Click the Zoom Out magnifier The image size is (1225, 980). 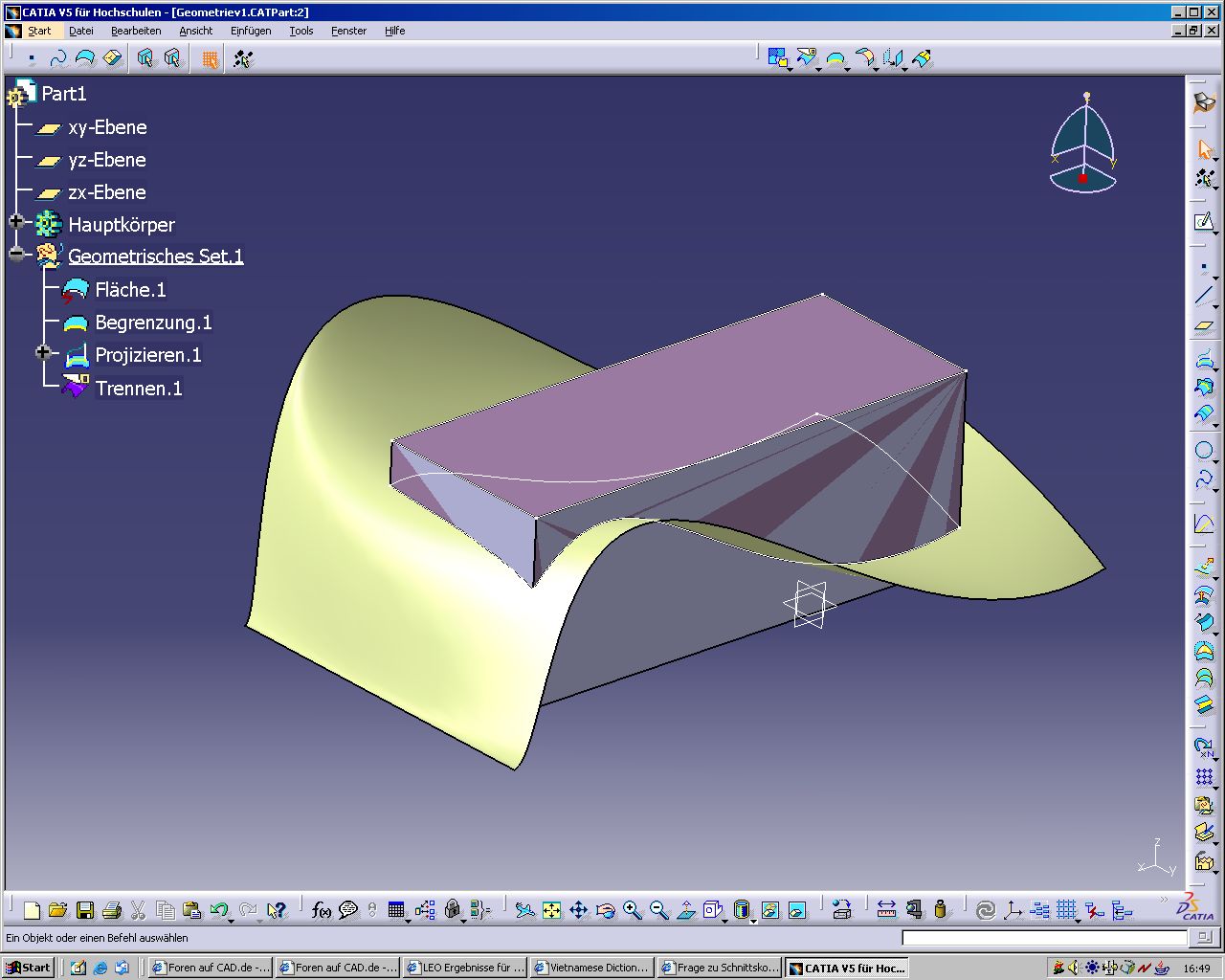(658, 909)
